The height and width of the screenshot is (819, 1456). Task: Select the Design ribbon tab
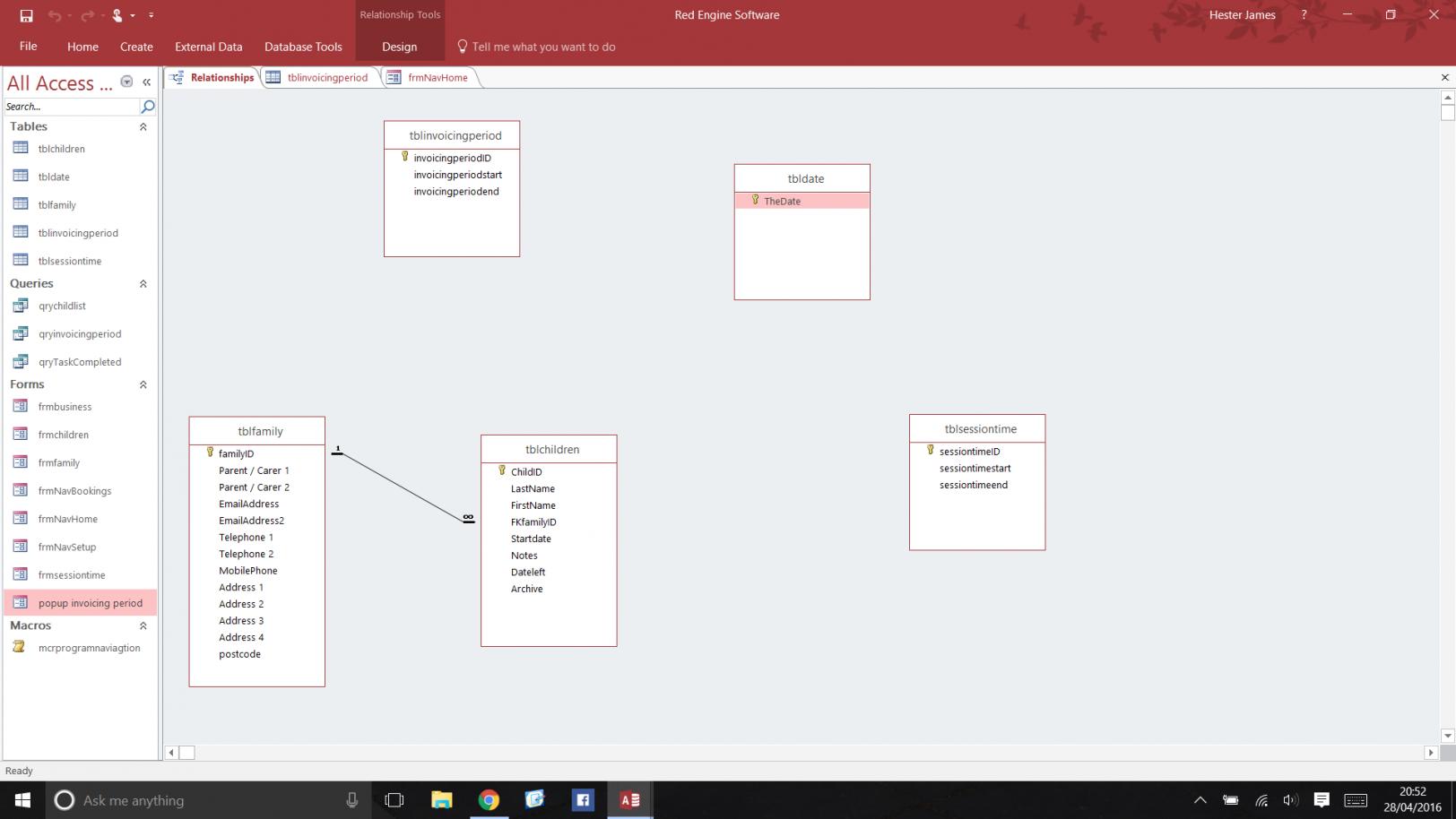(x=399, y=47)
